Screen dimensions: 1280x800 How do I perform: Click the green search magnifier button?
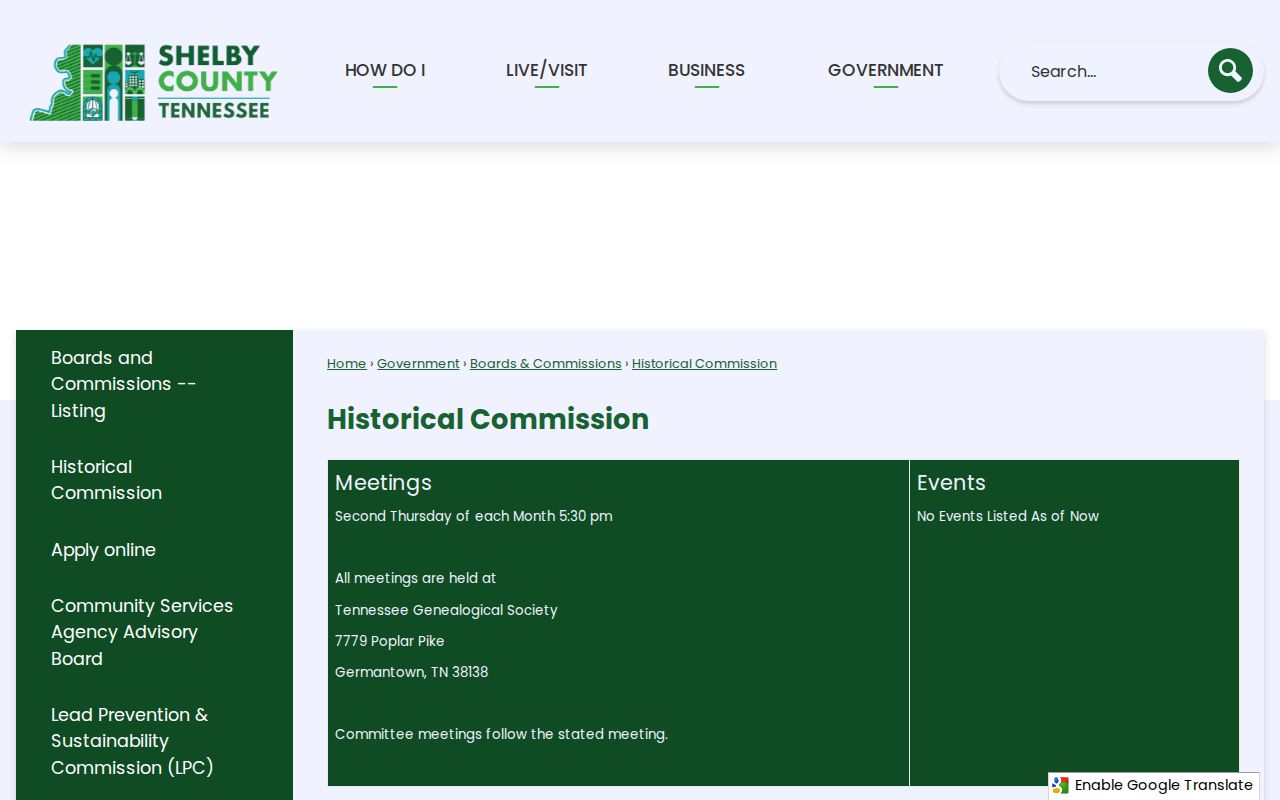1230,71
